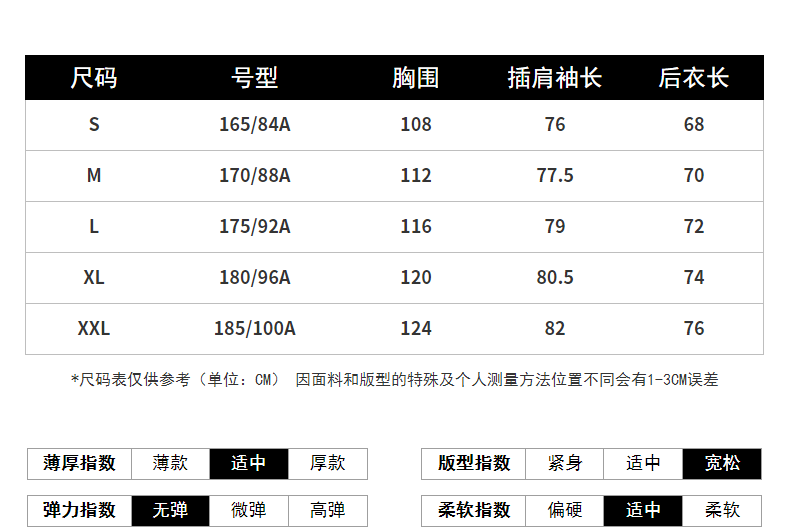
Task: Click the 170/88A cell
Action: 254,175
